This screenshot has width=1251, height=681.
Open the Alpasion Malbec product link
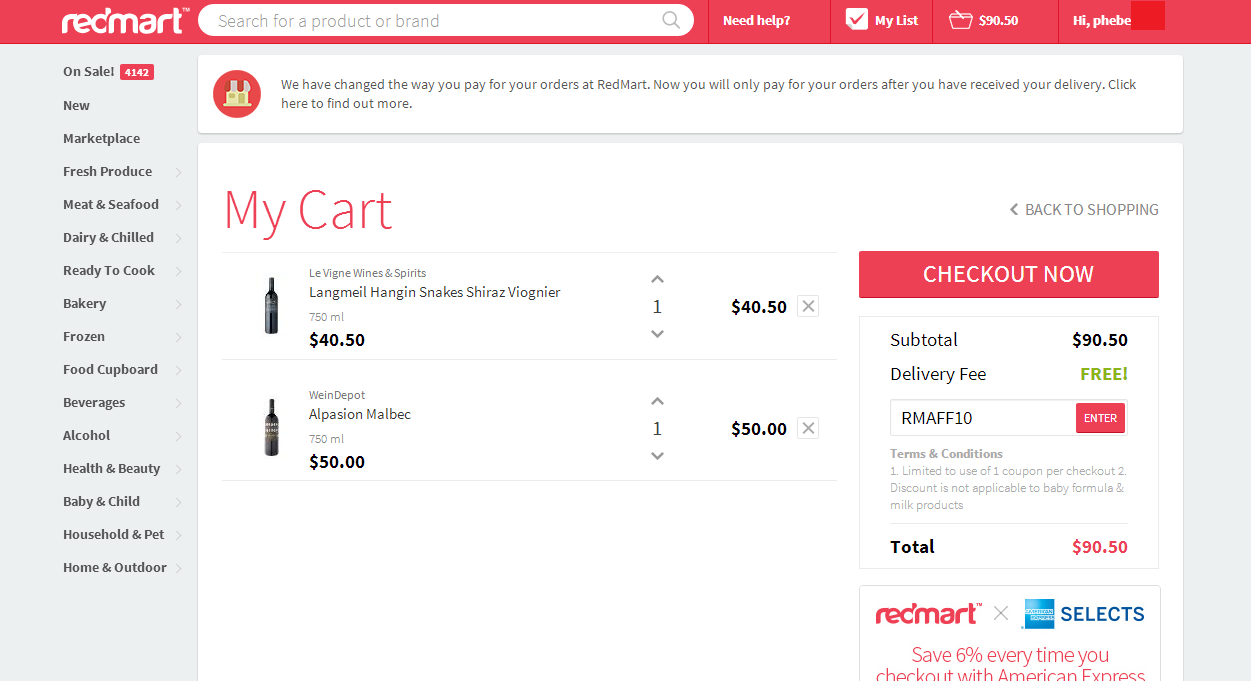click(360, 414)
